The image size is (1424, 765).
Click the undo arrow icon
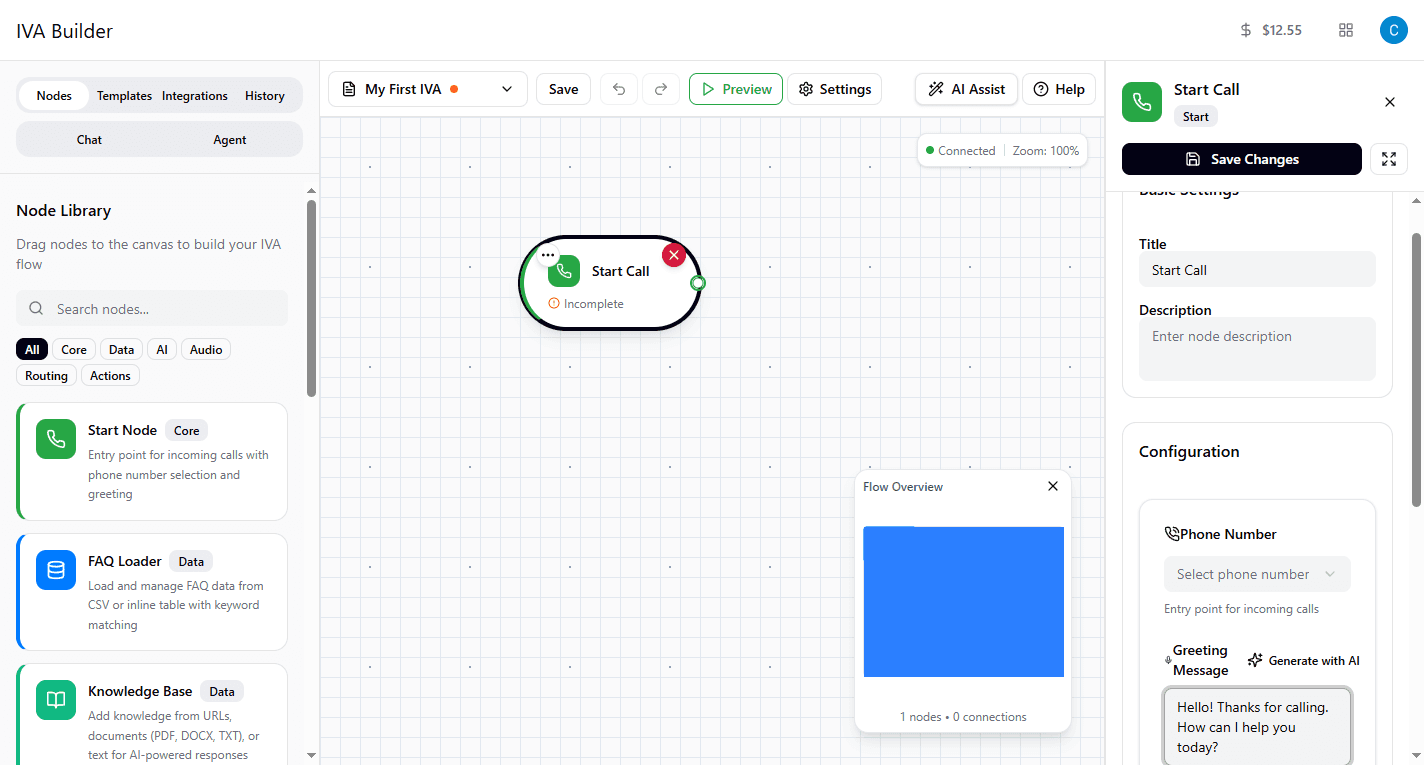point(618,89)
